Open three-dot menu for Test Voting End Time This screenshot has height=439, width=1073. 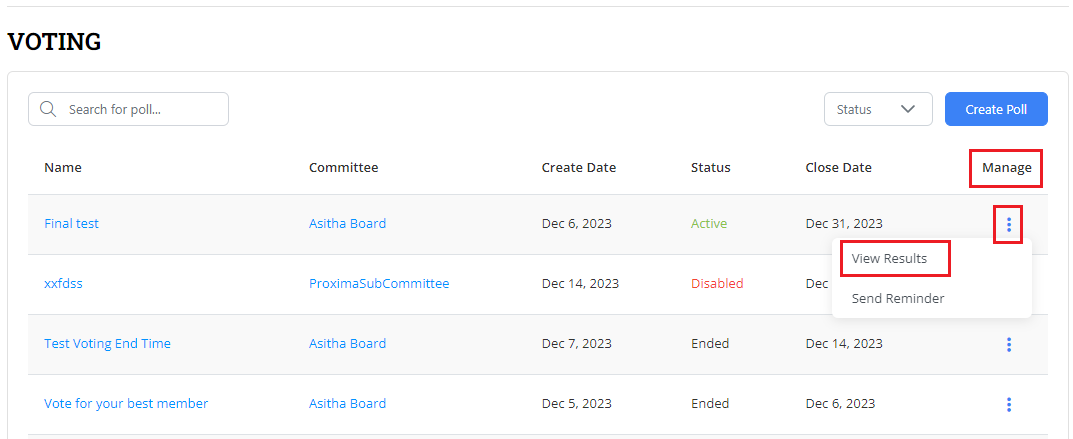[x=1008, y=344]
